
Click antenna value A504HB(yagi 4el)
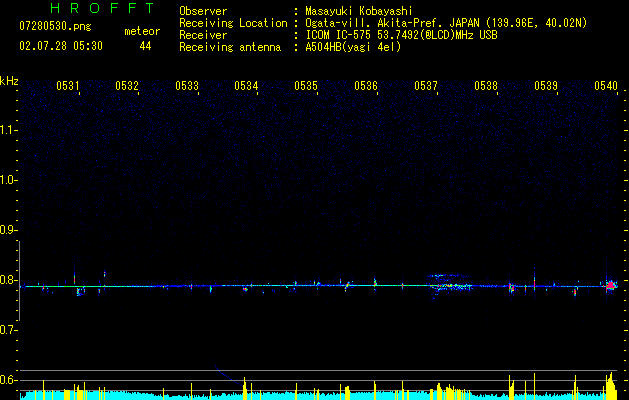353,47
